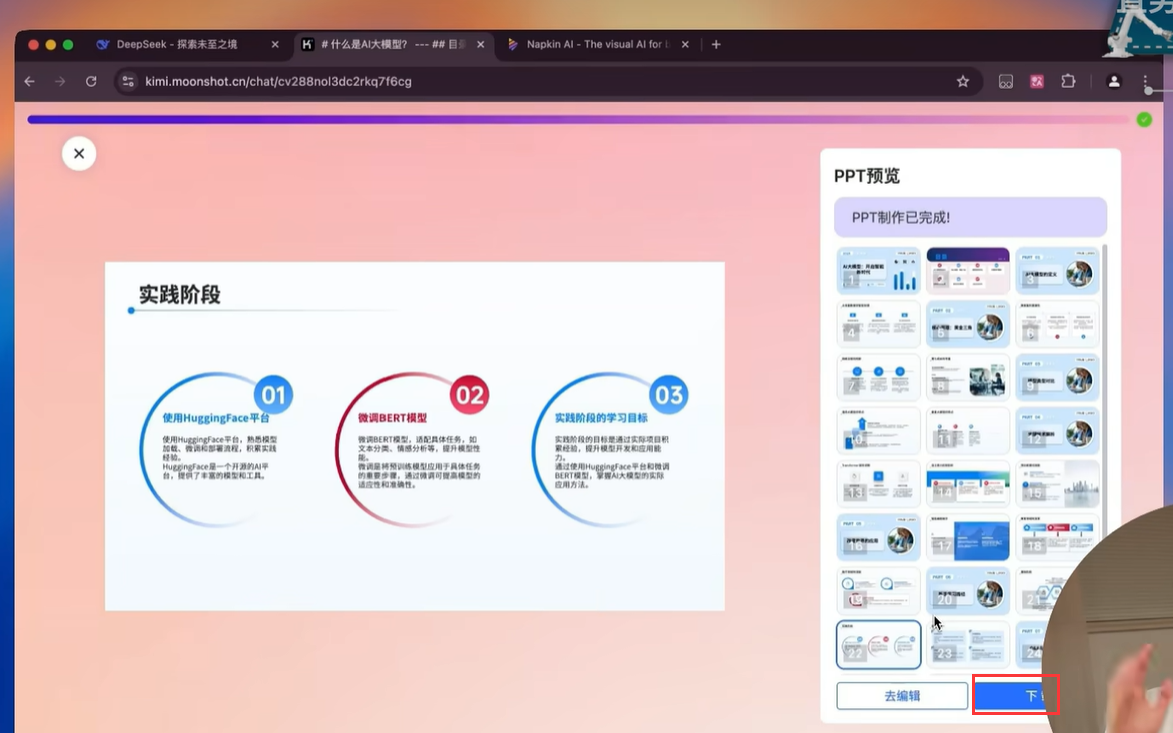Viewport: 1173px width, 733px height.
Task: Close the Napkin AI tab
Action: [685, 45]
